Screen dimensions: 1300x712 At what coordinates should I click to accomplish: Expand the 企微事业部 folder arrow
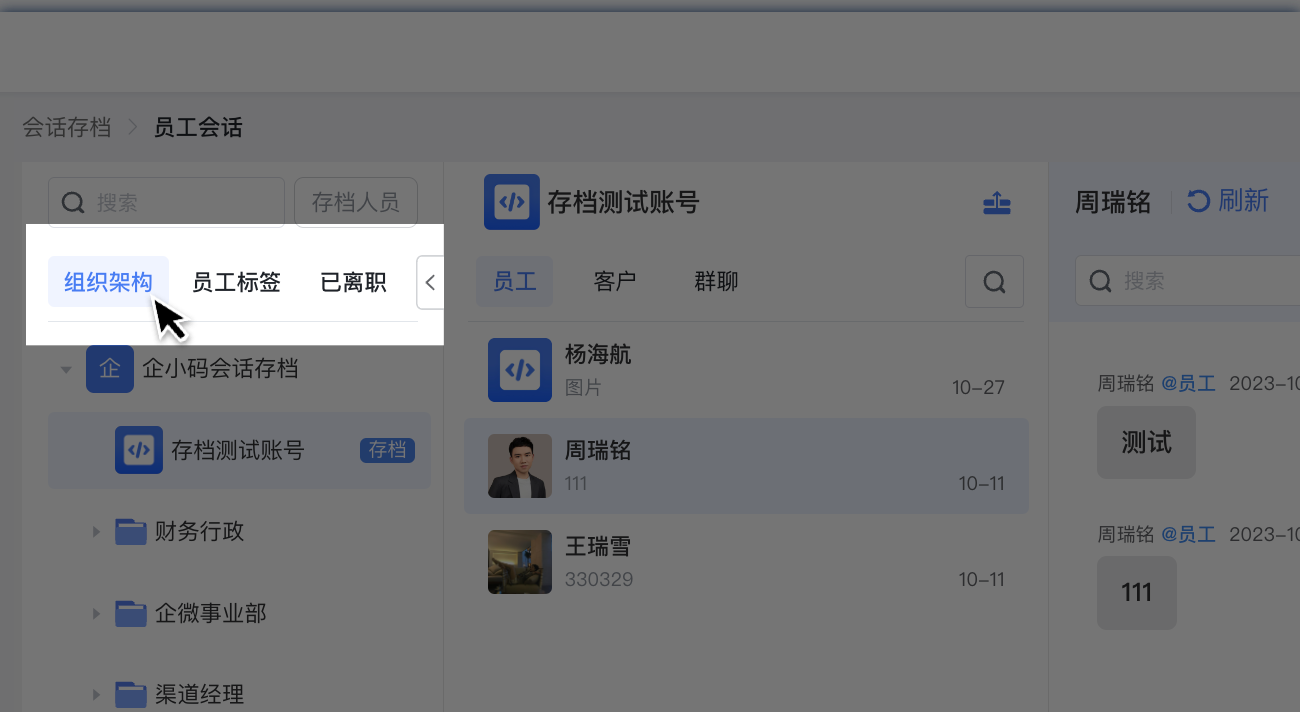point(97,614)
